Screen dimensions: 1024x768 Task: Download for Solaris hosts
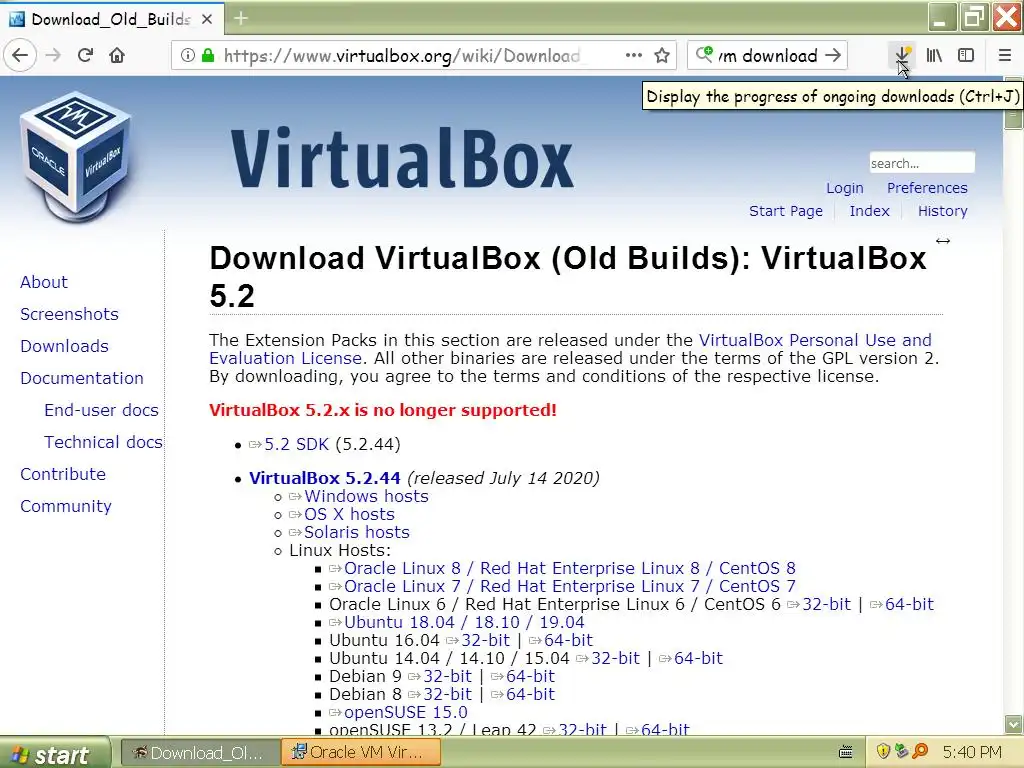click(357, 532)
